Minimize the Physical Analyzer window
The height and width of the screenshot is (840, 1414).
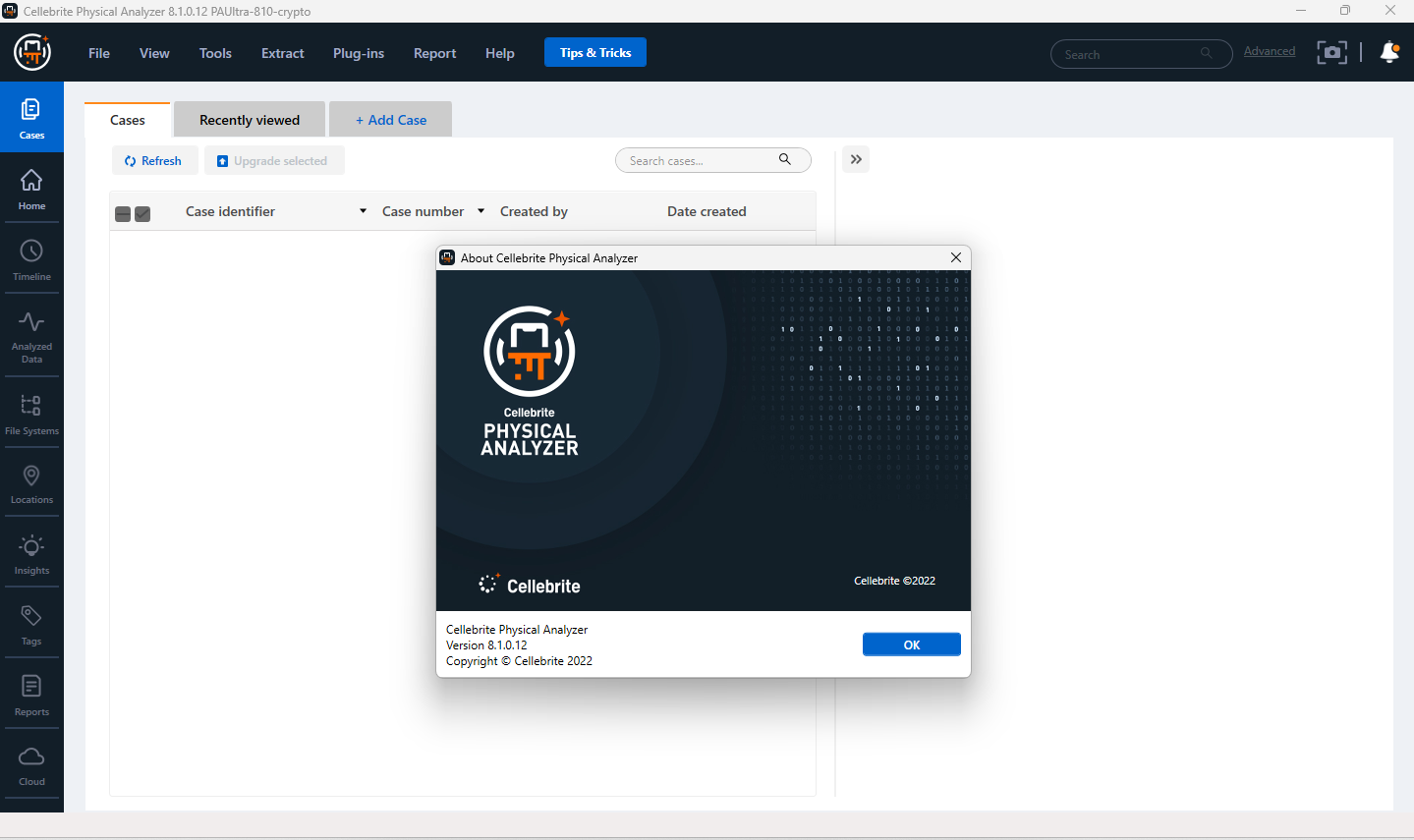[x=1301, y=11]
